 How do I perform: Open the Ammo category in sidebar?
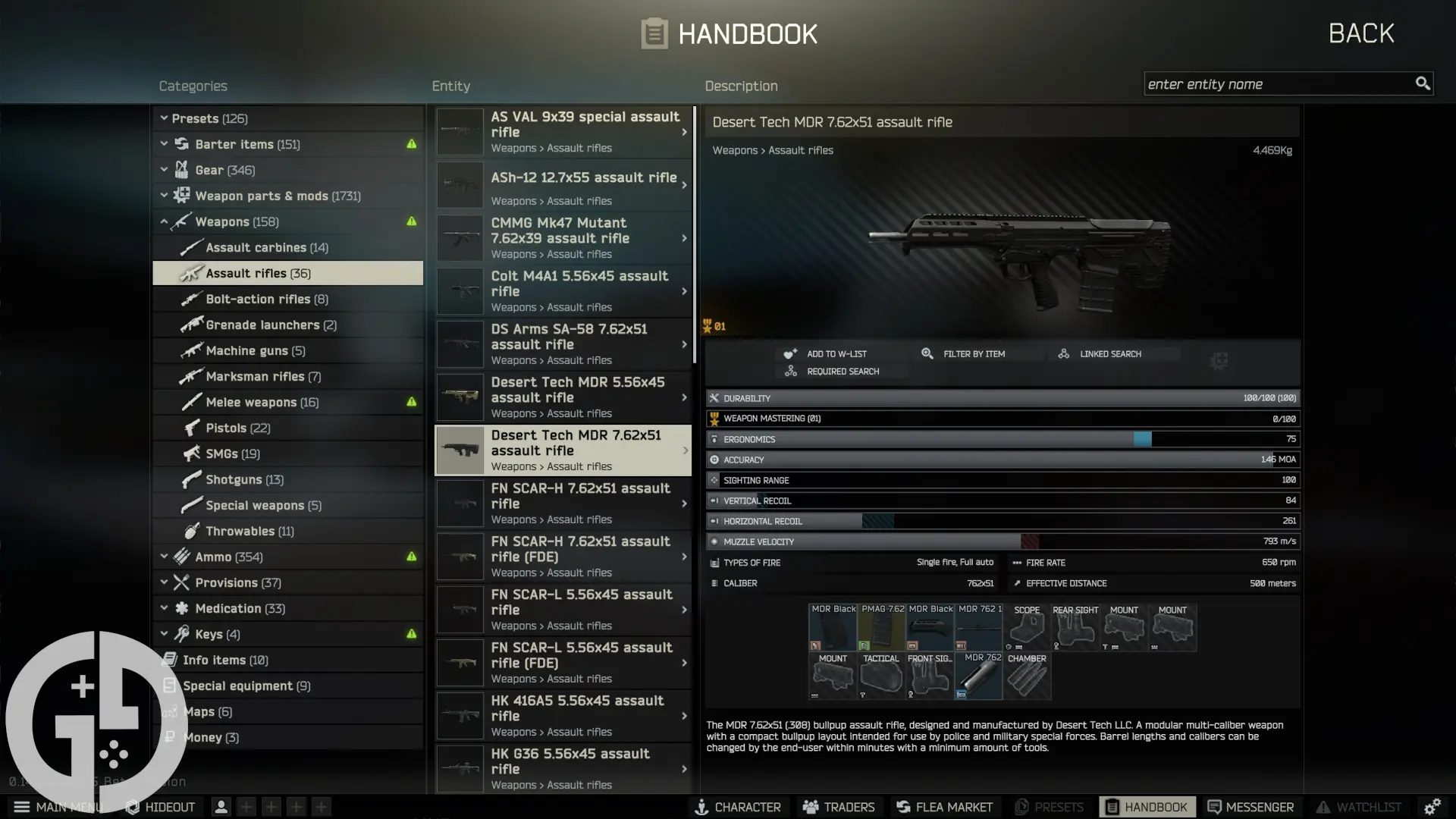click(214, 556)
